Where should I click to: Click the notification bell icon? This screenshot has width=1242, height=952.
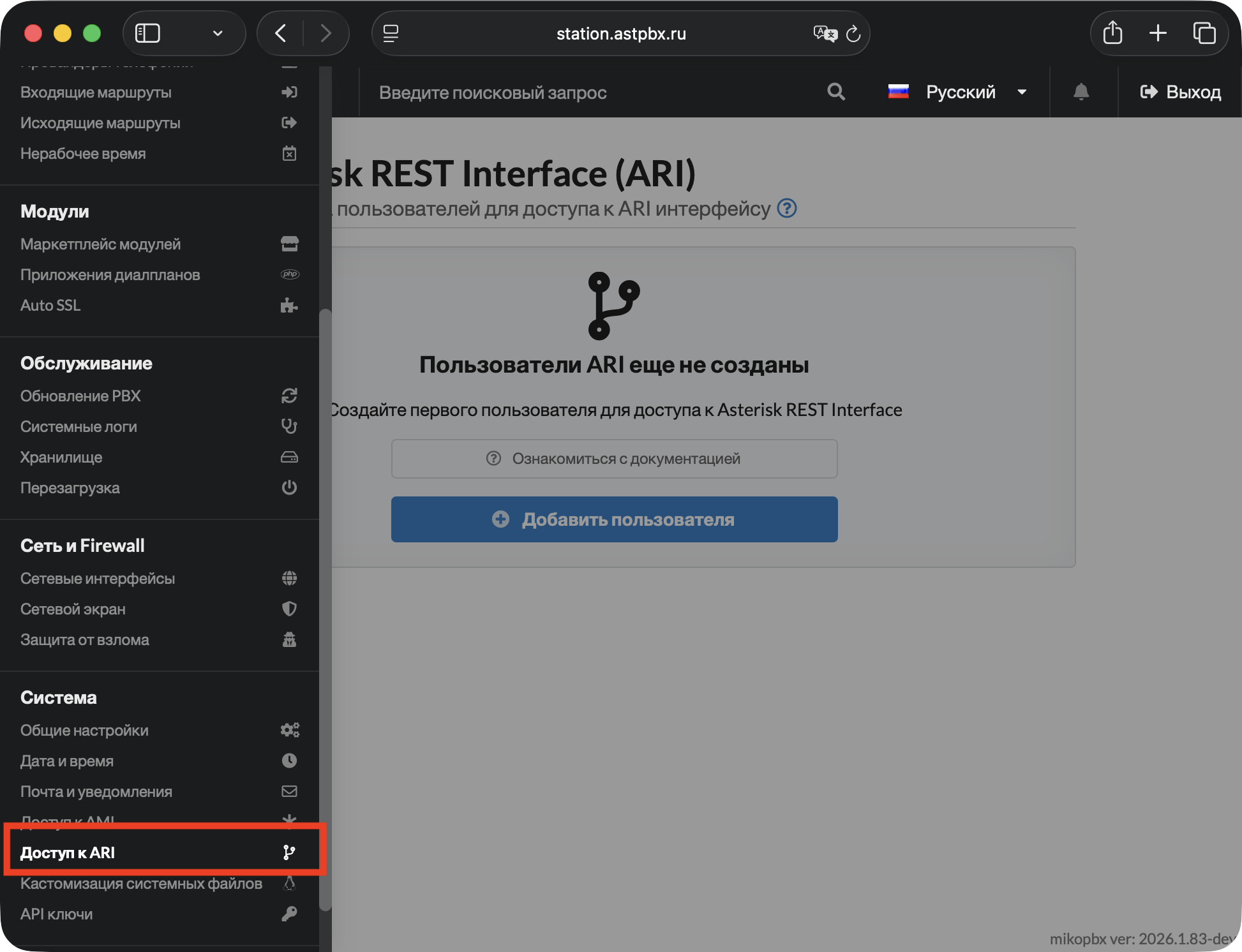(1081, 92)
